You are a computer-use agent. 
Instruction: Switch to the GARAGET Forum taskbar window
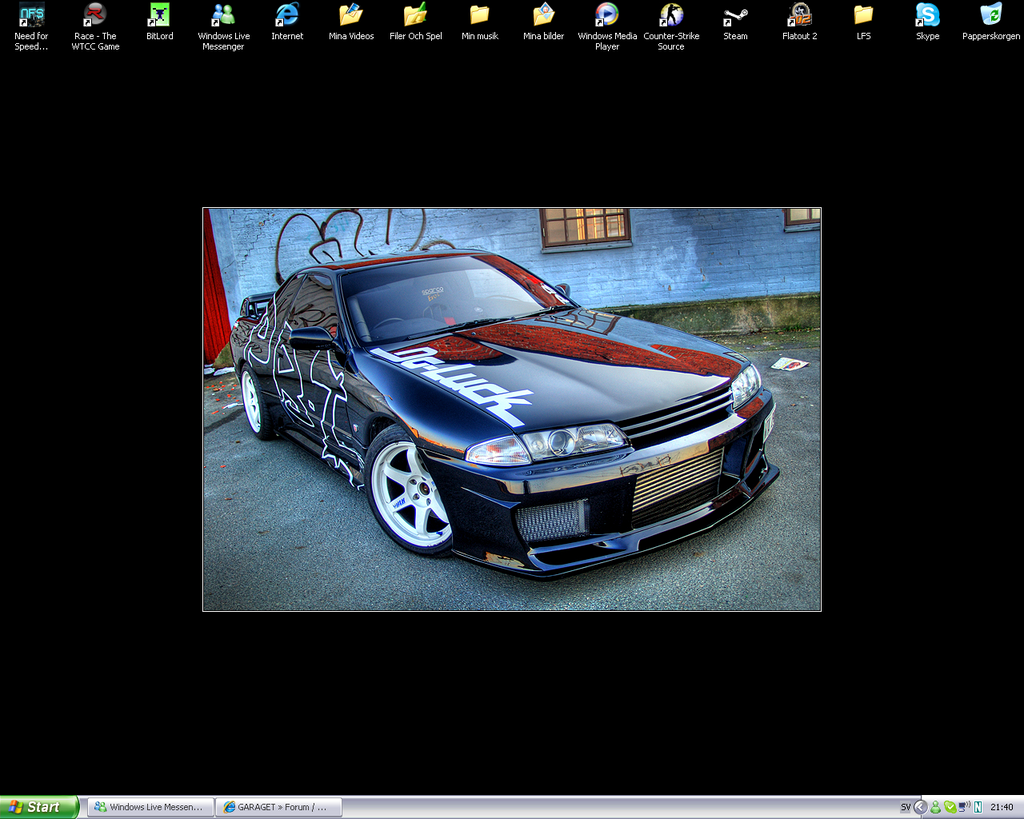pos(279,806)
